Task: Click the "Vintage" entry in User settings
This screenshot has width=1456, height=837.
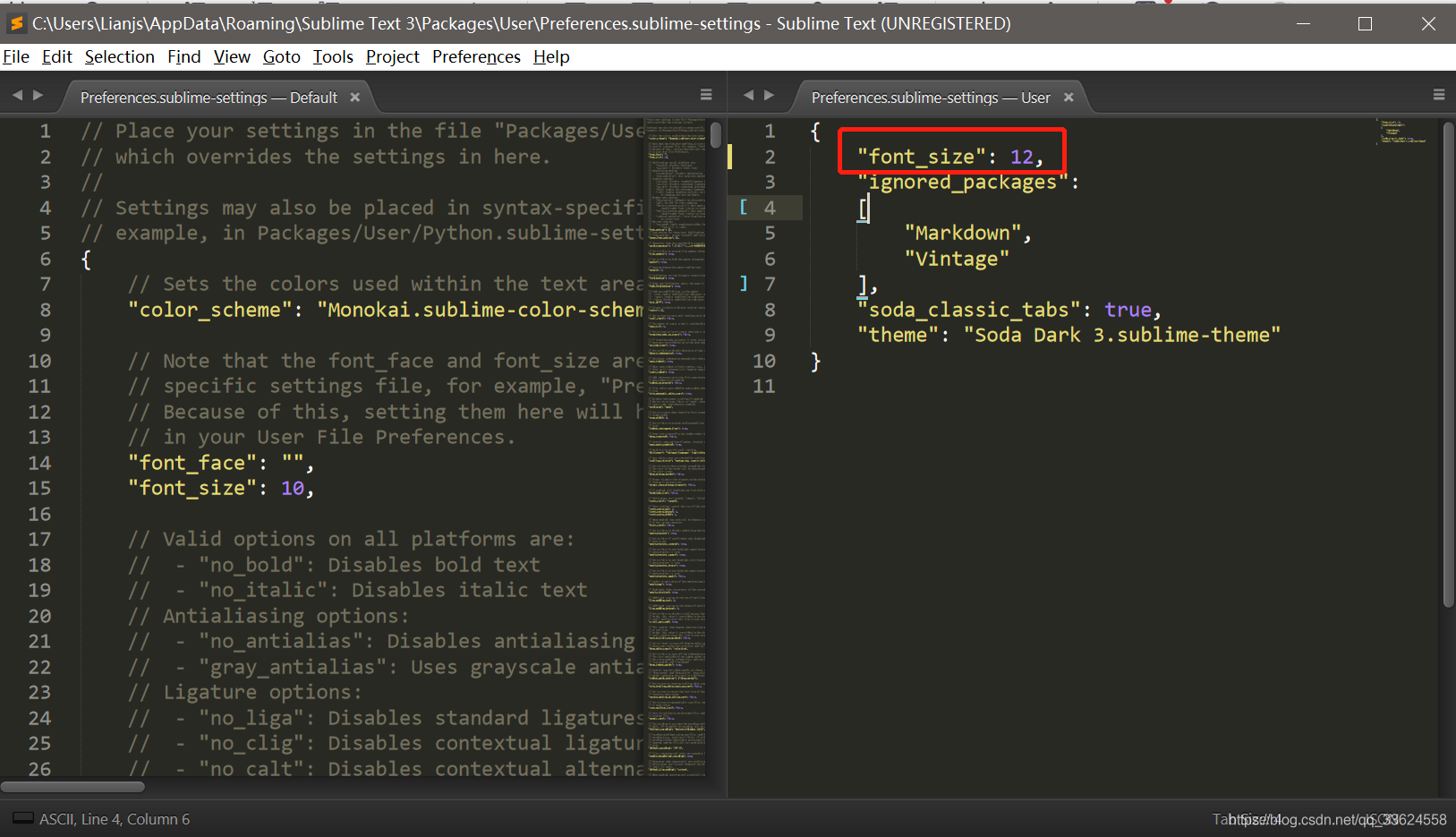Action: [957, 259]
